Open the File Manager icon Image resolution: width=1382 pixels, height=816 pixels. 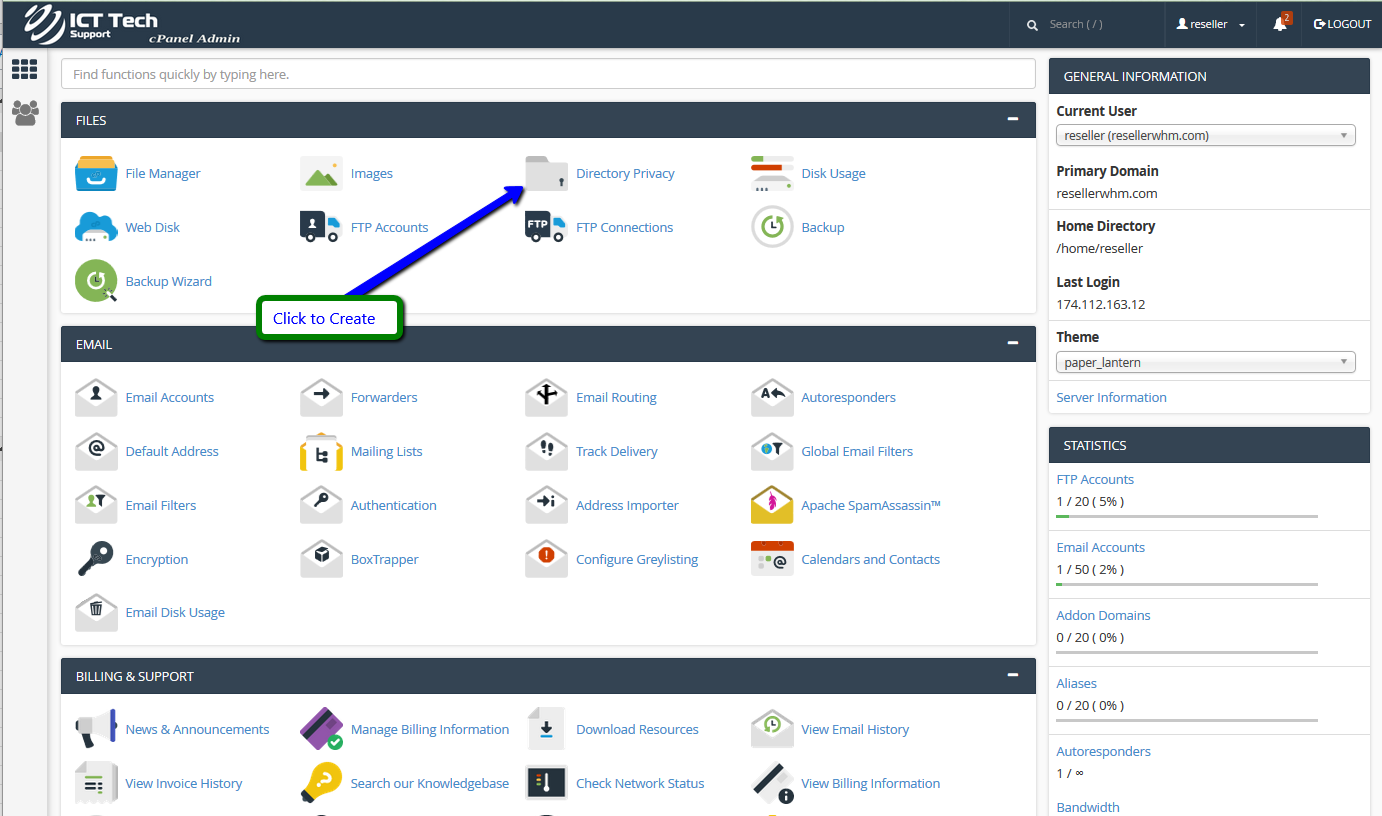[96, 173]
